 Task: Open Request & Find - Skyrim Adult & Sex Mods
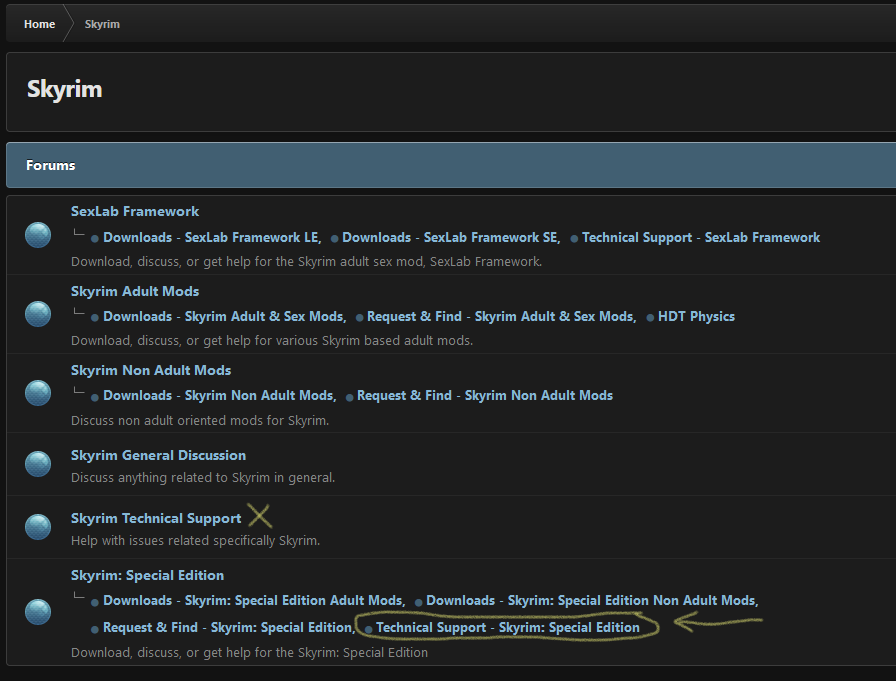coord(501,317)
